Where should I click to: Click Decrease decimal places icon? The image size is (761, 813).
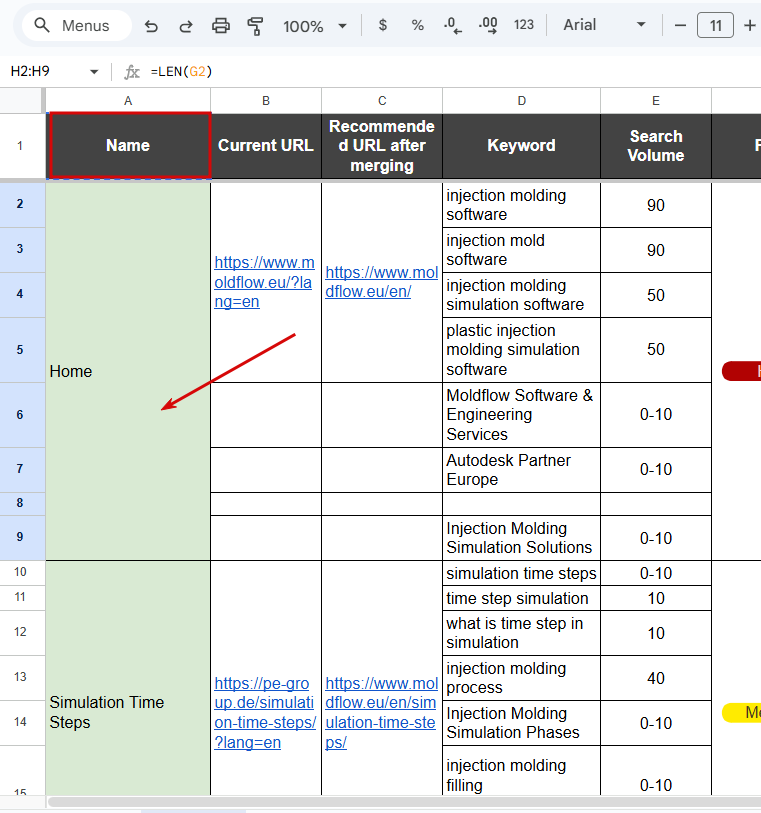click(453, 25)
